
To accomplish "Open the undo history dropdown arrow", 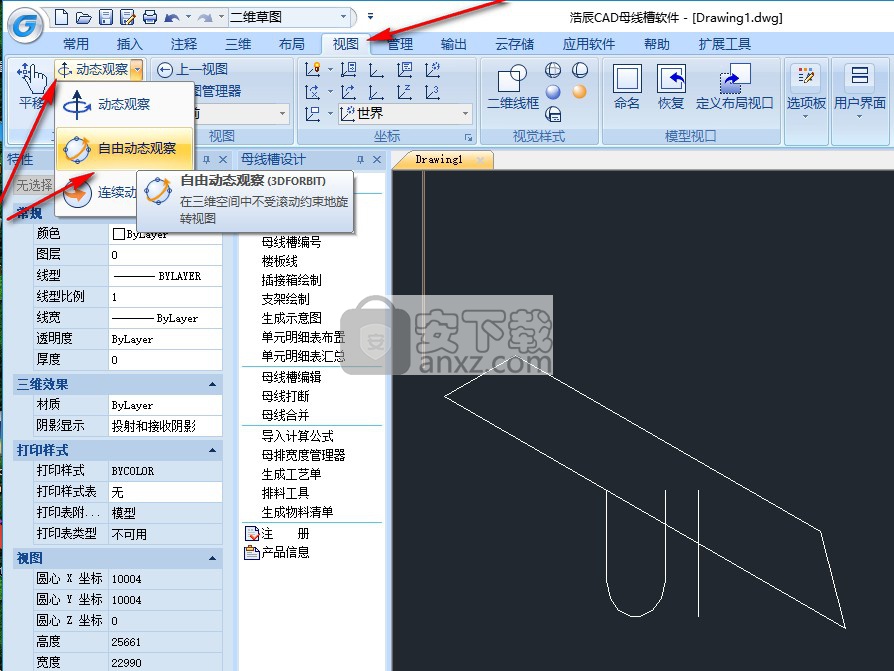I will tap(189, 17).
